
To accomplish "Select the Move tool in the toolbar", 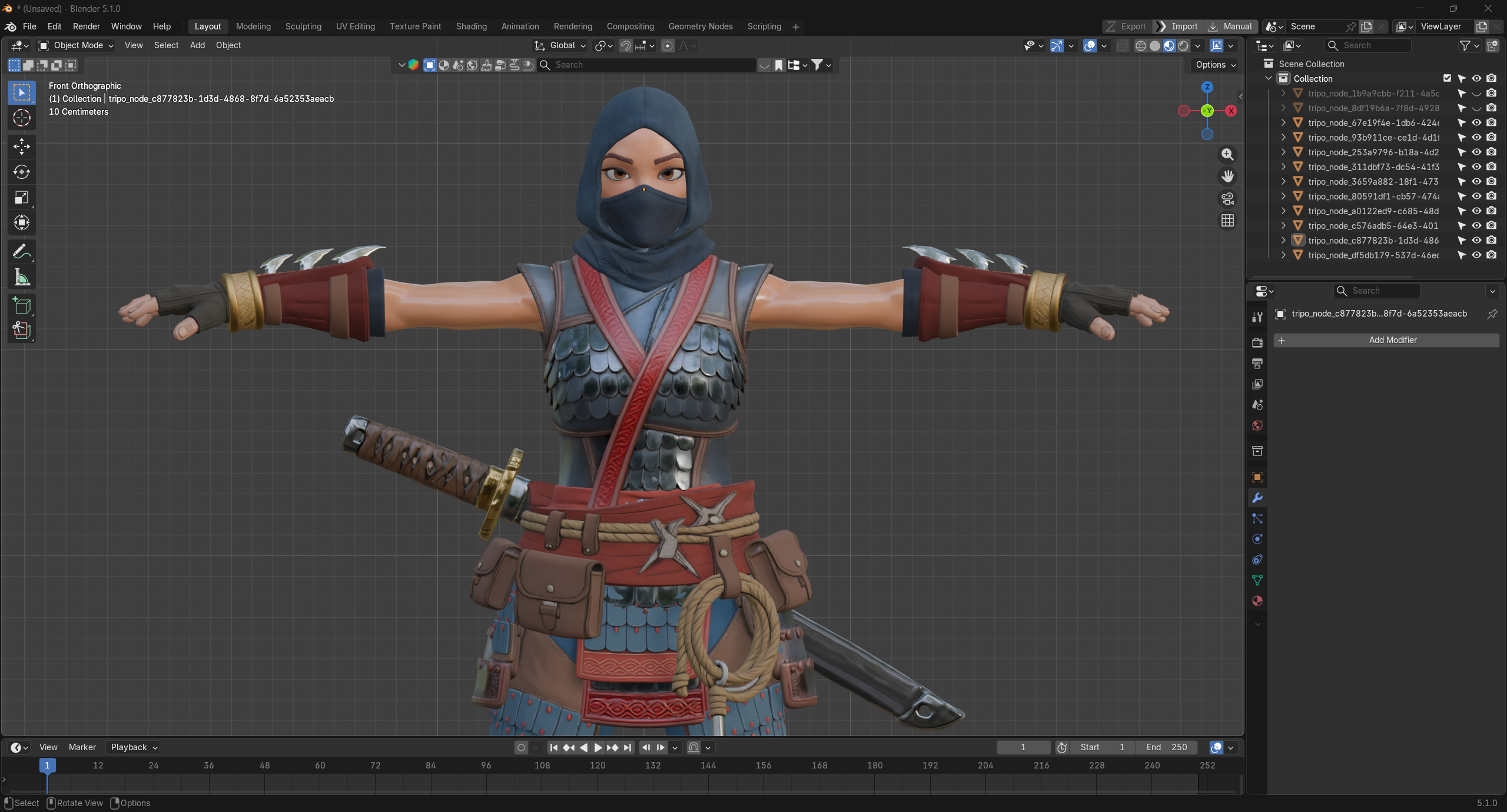I will click(22, 146).
